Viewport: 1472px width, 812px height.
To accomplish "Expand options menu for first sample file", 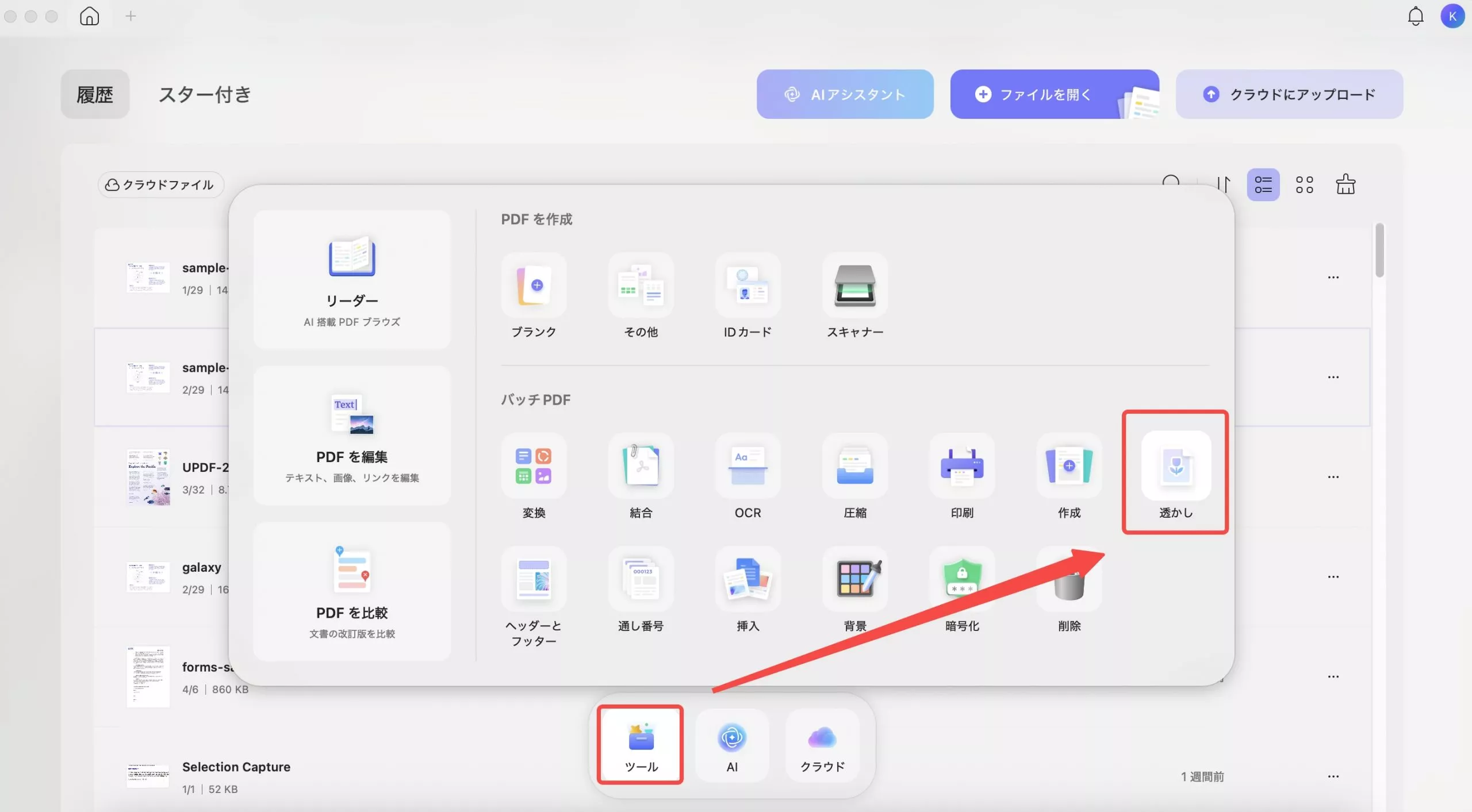I will click(x=1333, y=278).
